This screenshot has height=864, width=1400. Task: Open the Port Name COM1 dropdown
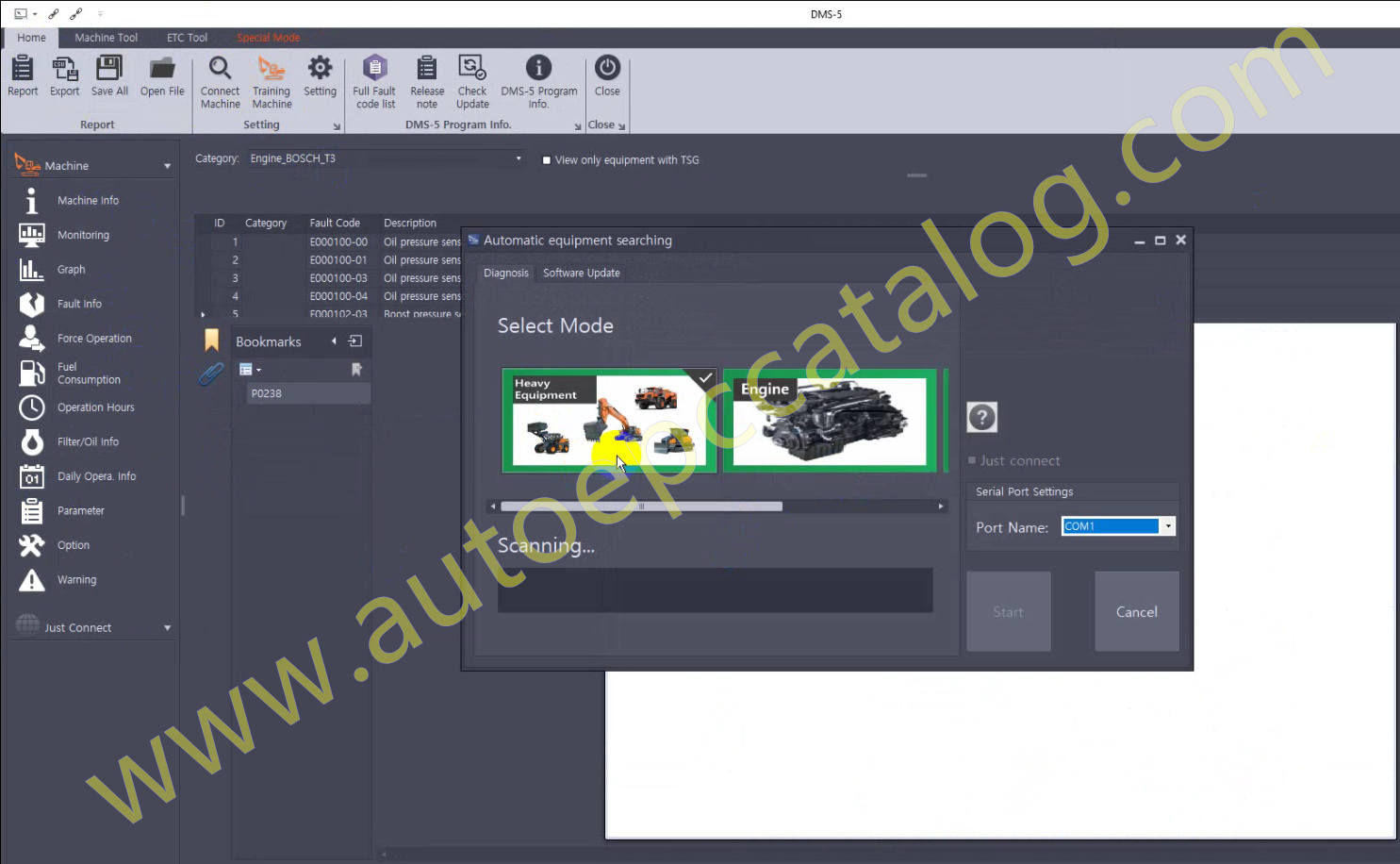click(x=1168, y=526)
